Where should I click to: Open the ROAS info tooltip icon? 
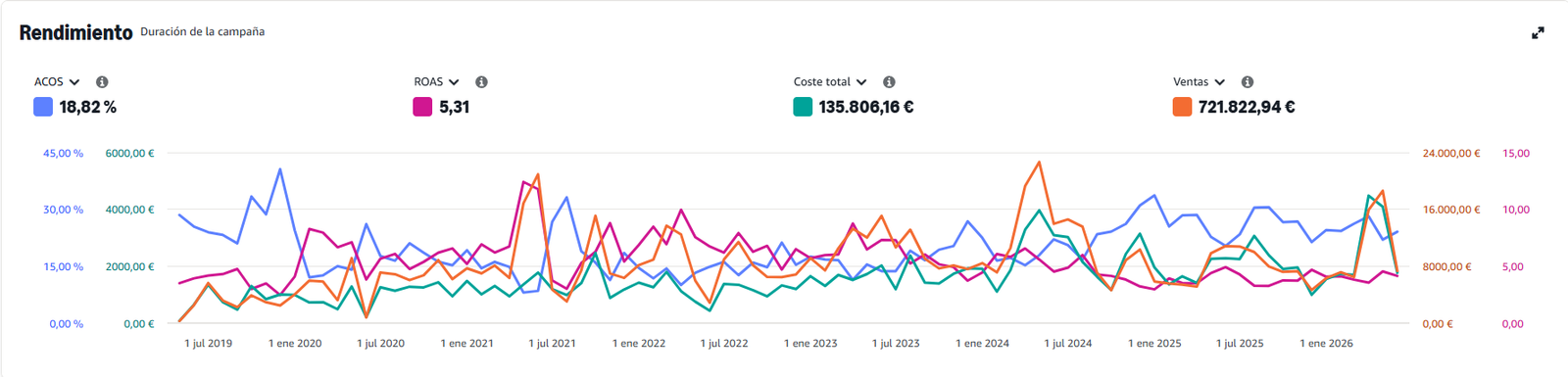(x=481, y=82)
